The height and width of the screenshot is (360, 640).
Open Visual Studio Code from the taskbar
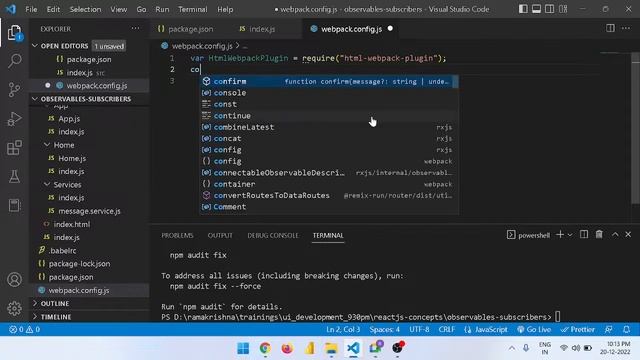tap(353, 348)
